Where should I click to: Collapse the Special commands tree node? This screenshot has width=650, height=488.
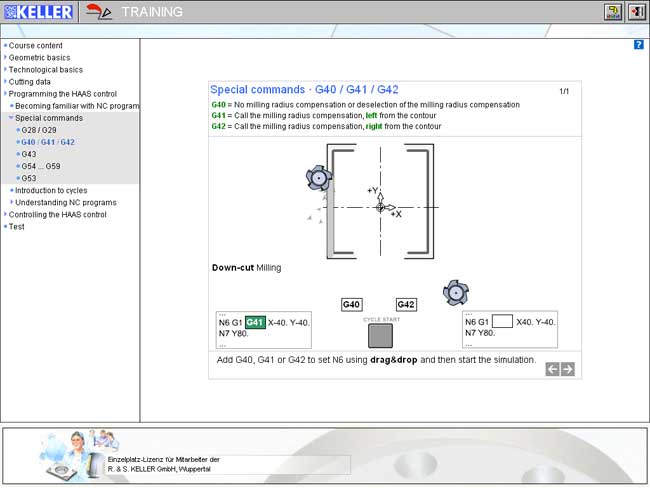coord(11,118)
